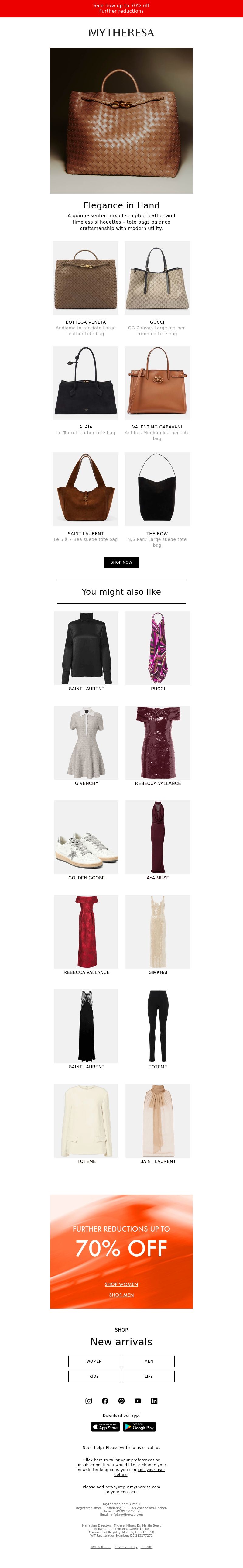The height and width of the screenshot is (1568, 243).
Task: Open Mytheresa's Instagram icon
Action: (88, 1401)
